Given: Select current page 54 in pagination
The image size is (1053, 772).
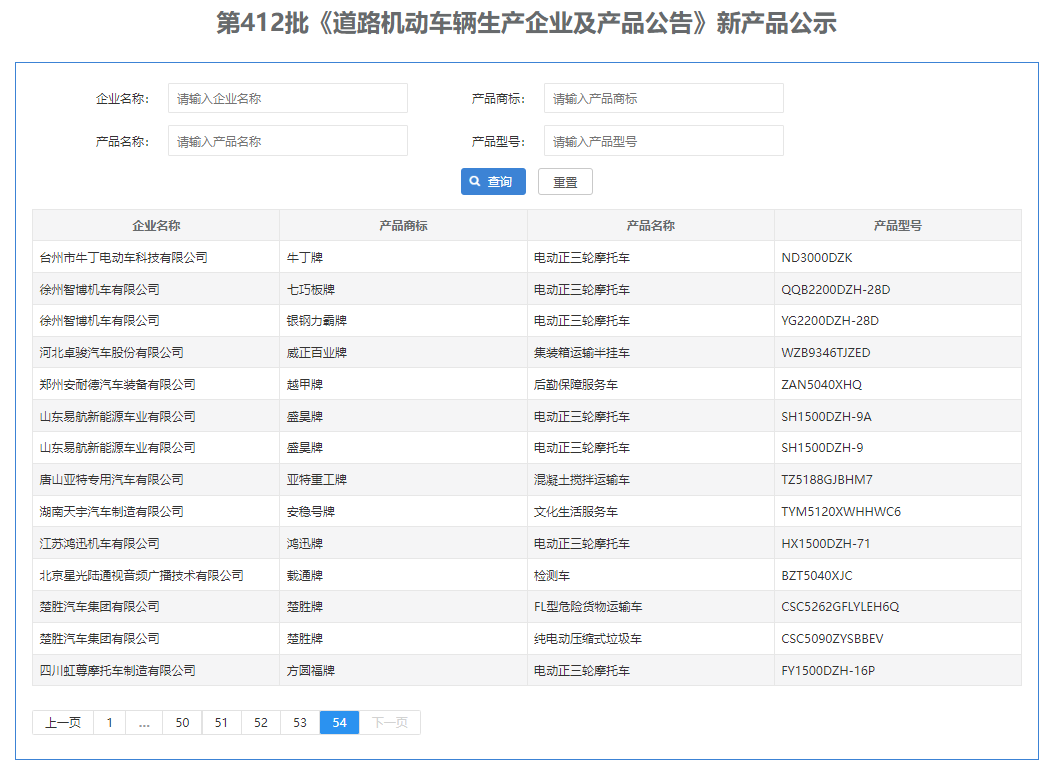Looking at the screenshot, I should [x=339, y=722].
